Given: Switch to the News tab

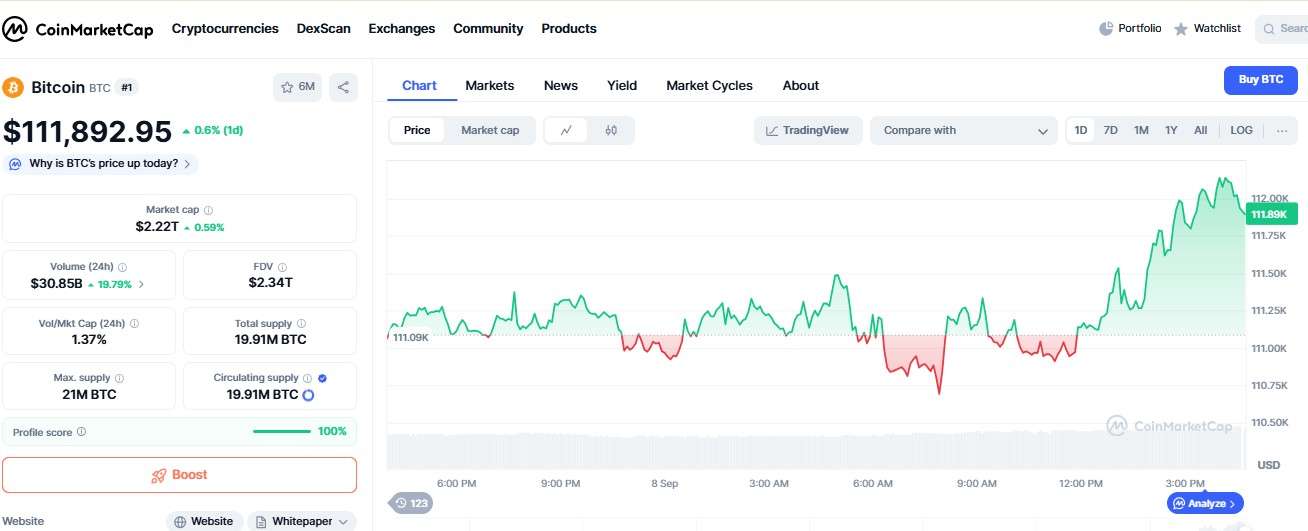Looking at the screenshot, I should (561, 85).
